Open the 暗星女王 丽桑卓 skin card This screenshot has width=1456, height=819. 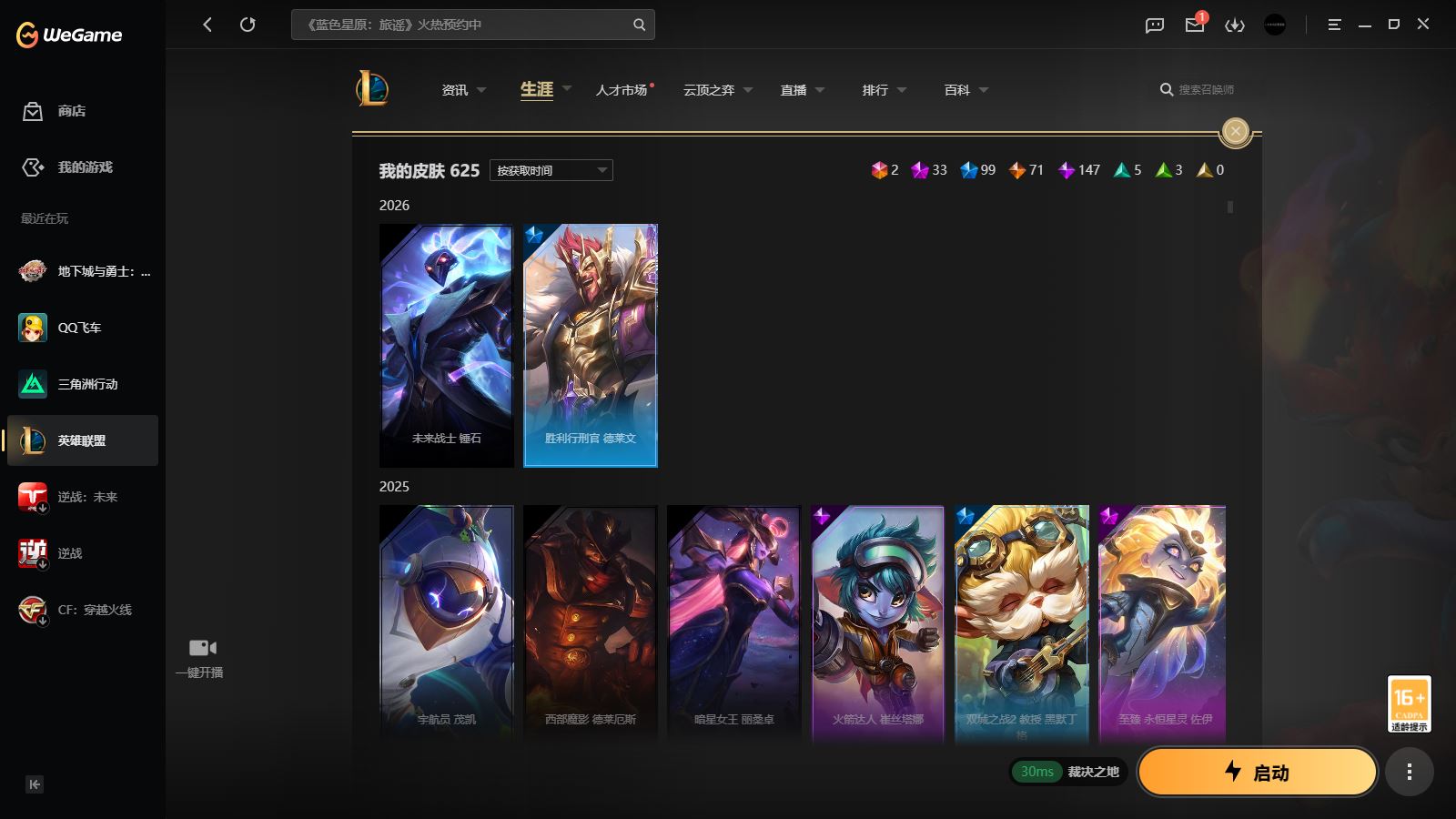[734, 626]
